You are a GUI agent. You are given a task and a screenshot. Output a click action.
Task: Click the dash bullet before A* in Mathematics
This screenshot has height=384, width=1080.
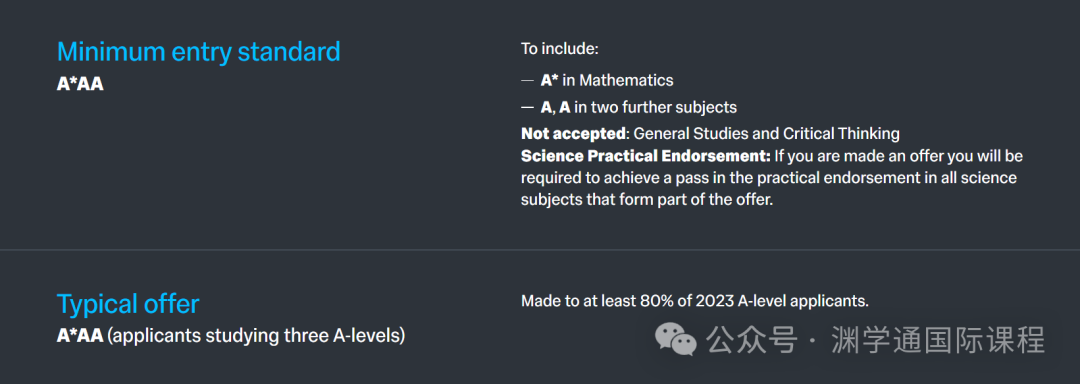528,81
